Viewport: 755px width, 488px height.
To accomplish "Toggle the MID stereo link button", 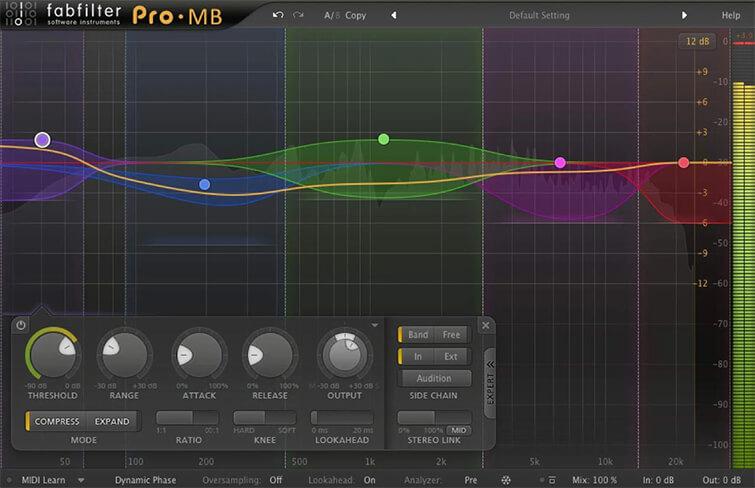I will 458,430.
